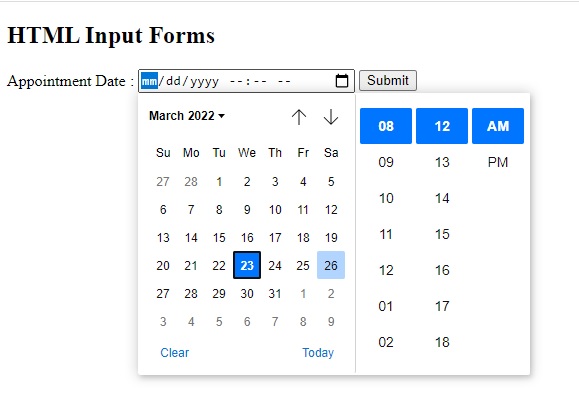Viewport: 579px width, 408px height.
Task: Select the selected hour 08 cell
Action: pyautogui.click(x=386, y=126)
